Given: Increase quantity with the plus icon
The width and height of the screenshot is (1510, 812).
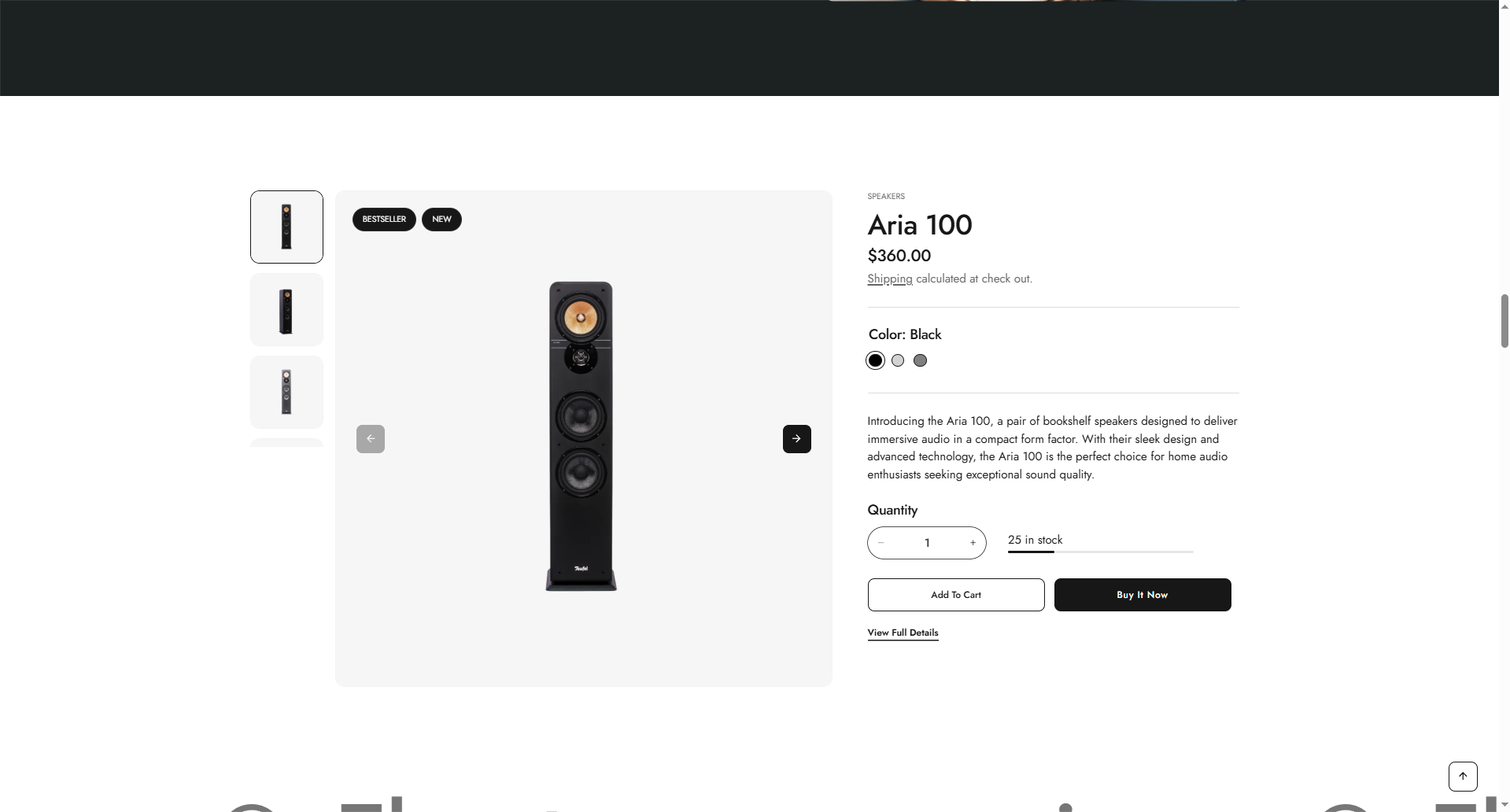Looking at the screenshot, I should (973, 543).
